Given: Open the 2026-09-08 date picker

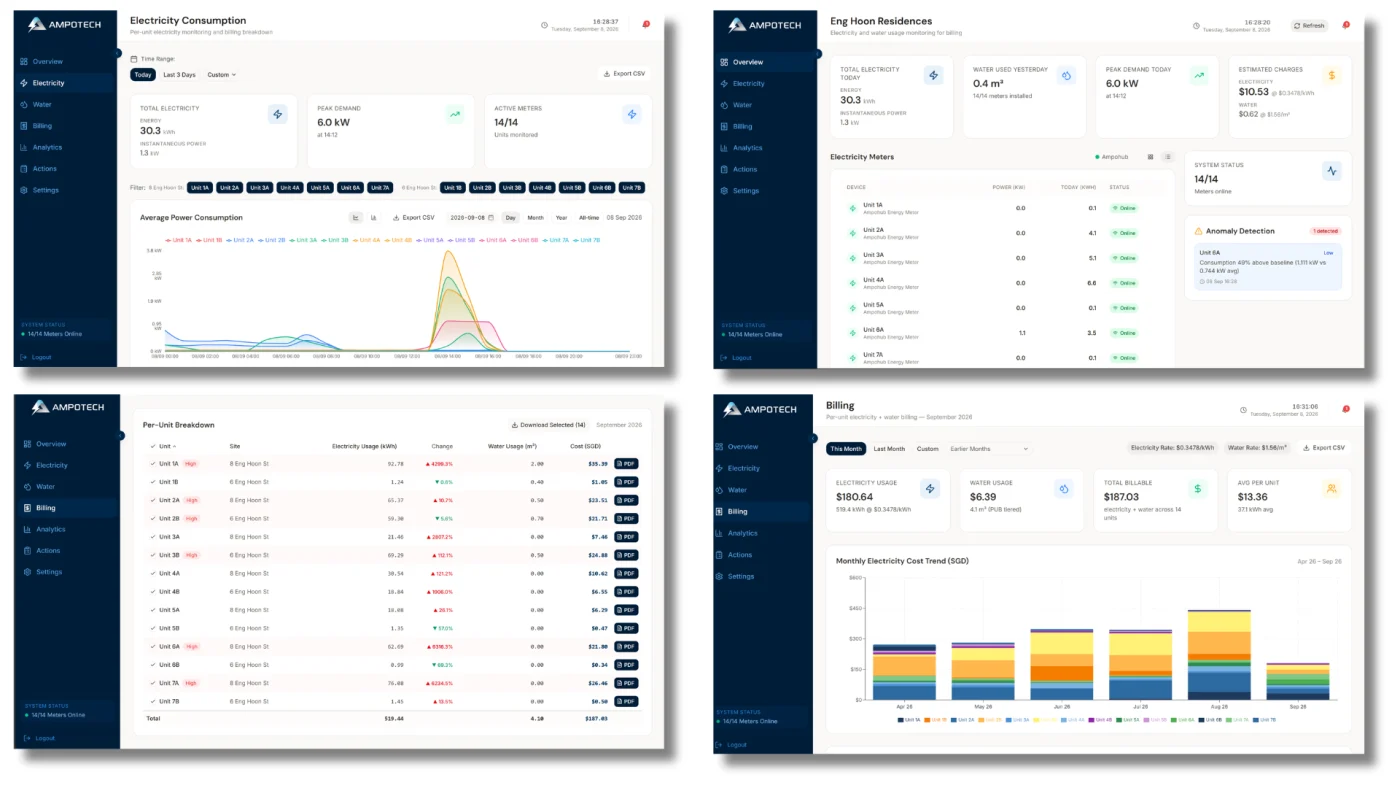Looking at the screenshot, I should tap(470, 217).
